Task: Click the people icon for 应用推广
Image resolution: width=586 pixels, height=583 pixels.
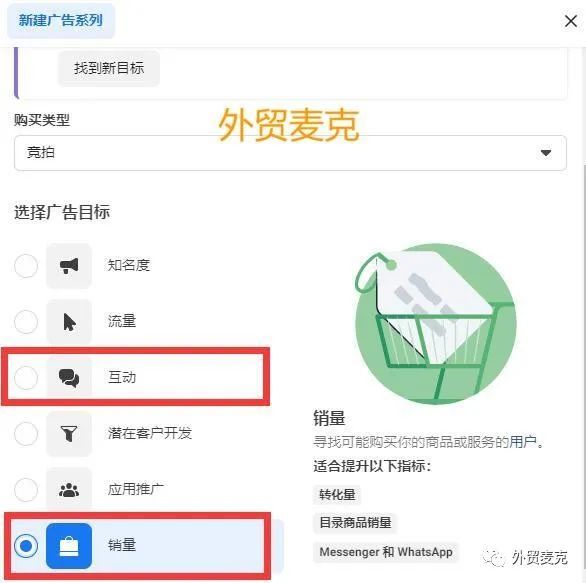Action: point(69,490)
